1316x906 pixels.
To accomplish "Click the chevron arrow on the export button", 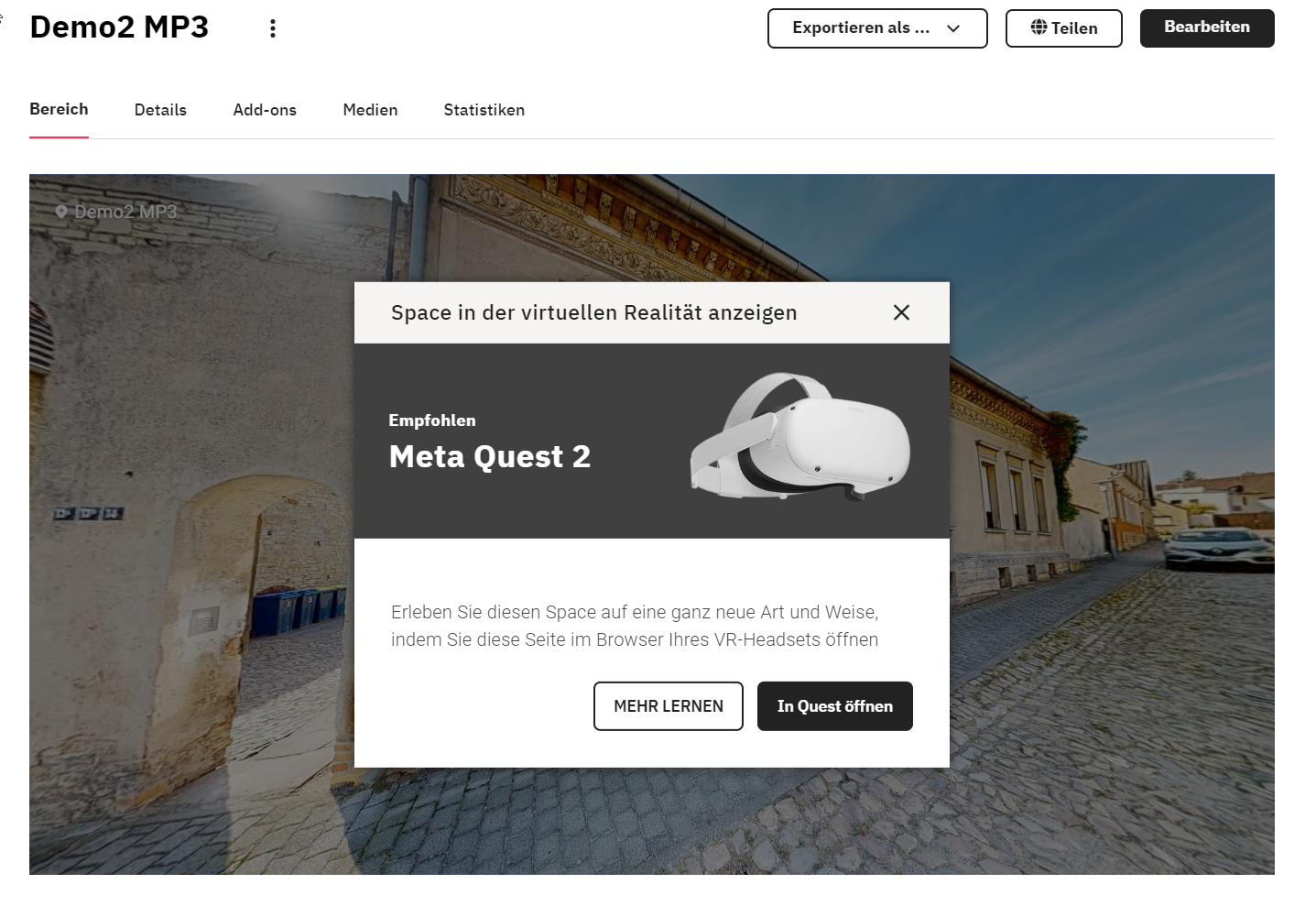I will pyautogui.click(x=953, y=28).
